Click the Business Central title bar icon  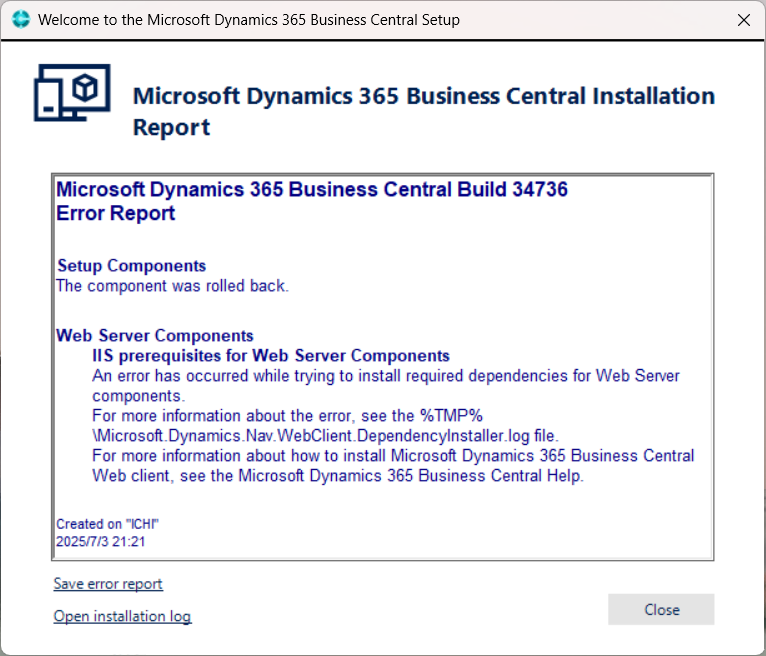21,20
